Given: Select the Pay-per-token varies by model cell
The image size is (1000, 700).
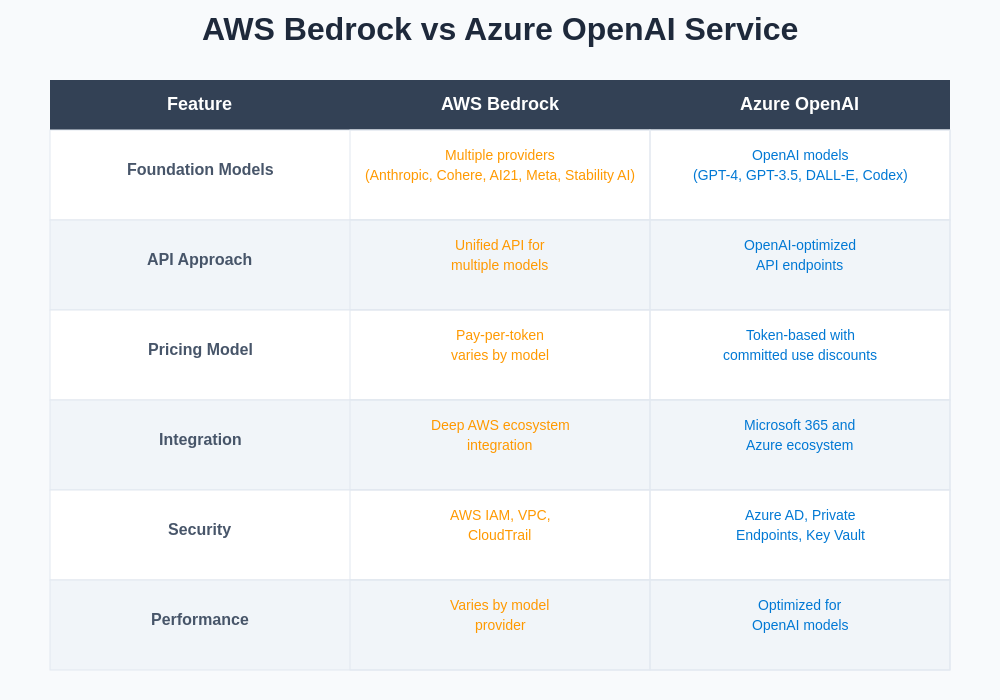Looking at the screenshot, I should (500, 346).
